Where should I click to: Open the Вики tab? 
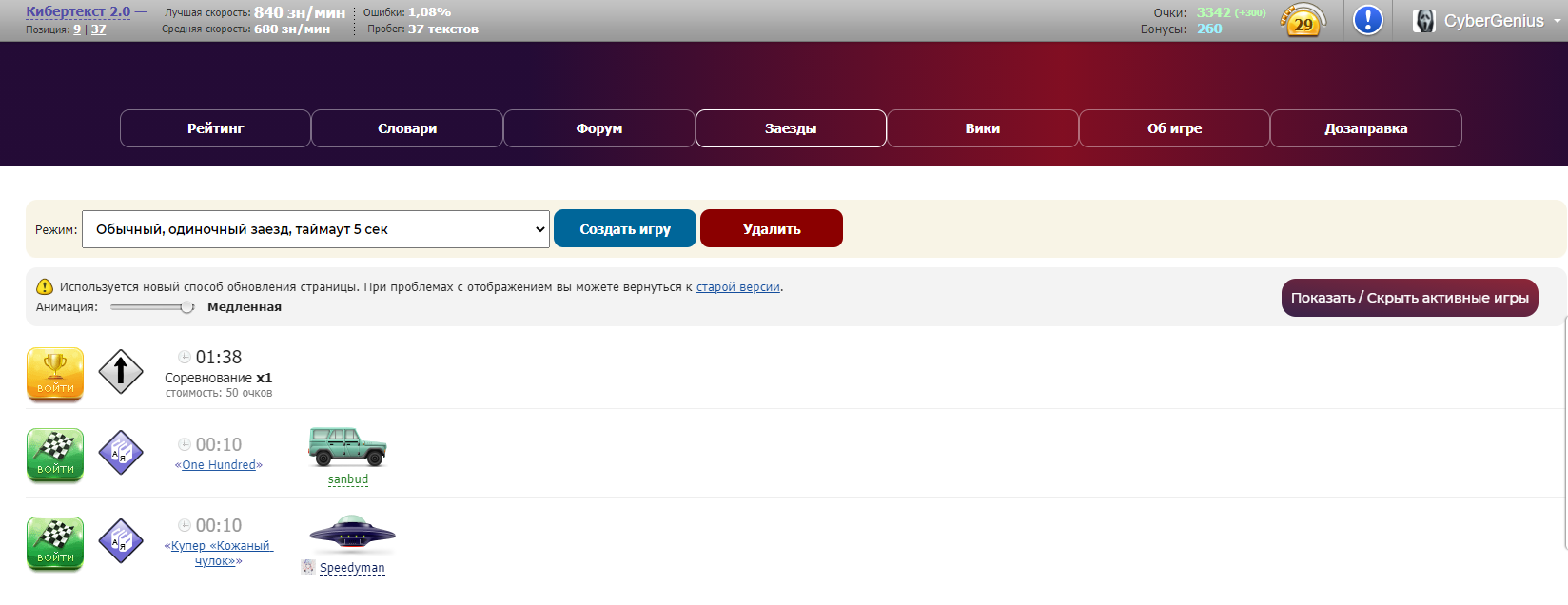click(x=983, y=128)
